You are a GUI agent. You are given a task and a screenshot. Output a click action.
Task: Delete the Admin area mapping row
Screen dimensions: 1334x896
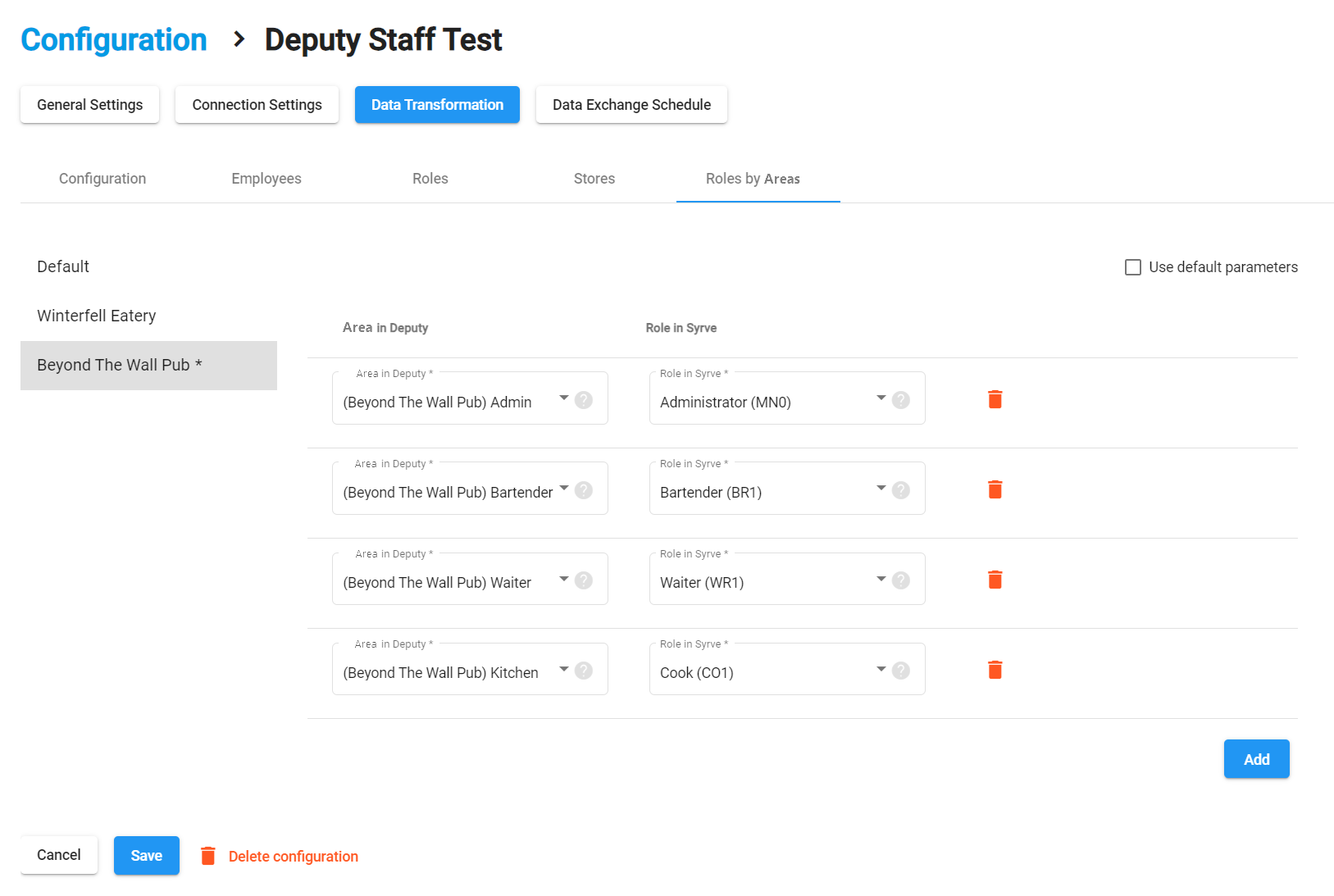coord(995,399)
